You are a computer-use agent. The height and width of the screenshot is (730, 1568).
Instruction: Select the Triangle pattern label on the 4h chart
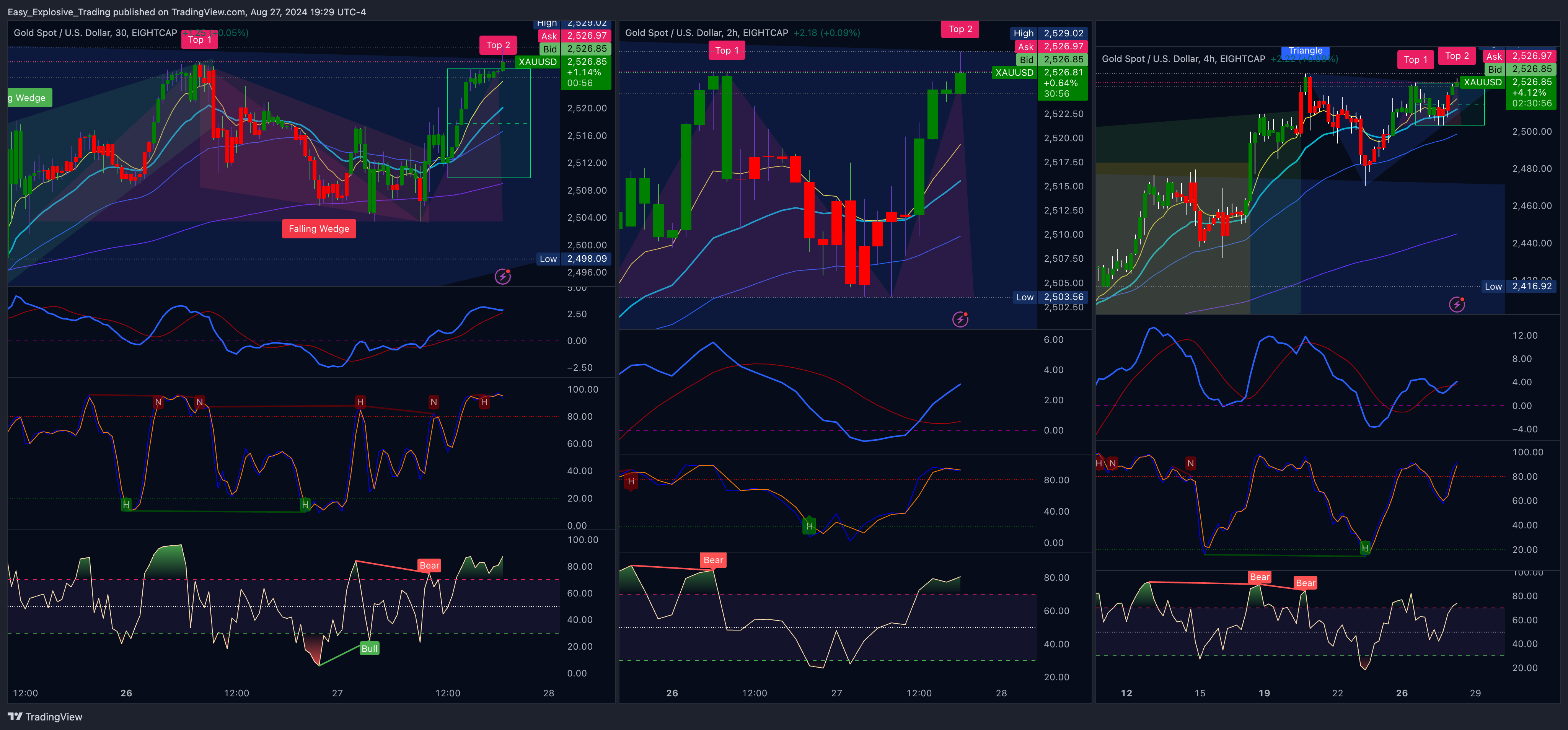(1306, 51)
